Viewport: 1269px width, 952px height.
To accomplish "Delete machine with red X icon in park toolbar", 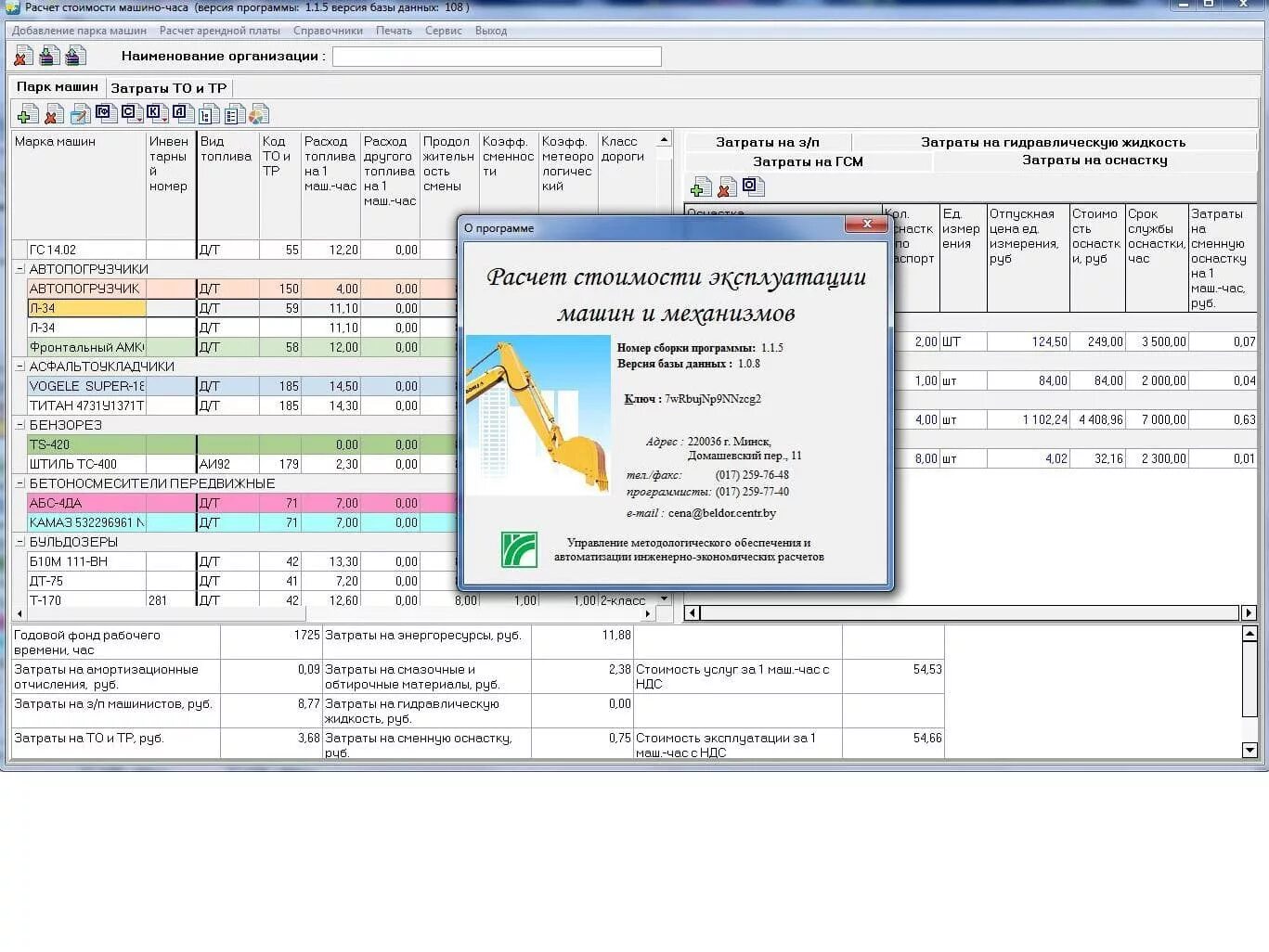I will (54, 114).
